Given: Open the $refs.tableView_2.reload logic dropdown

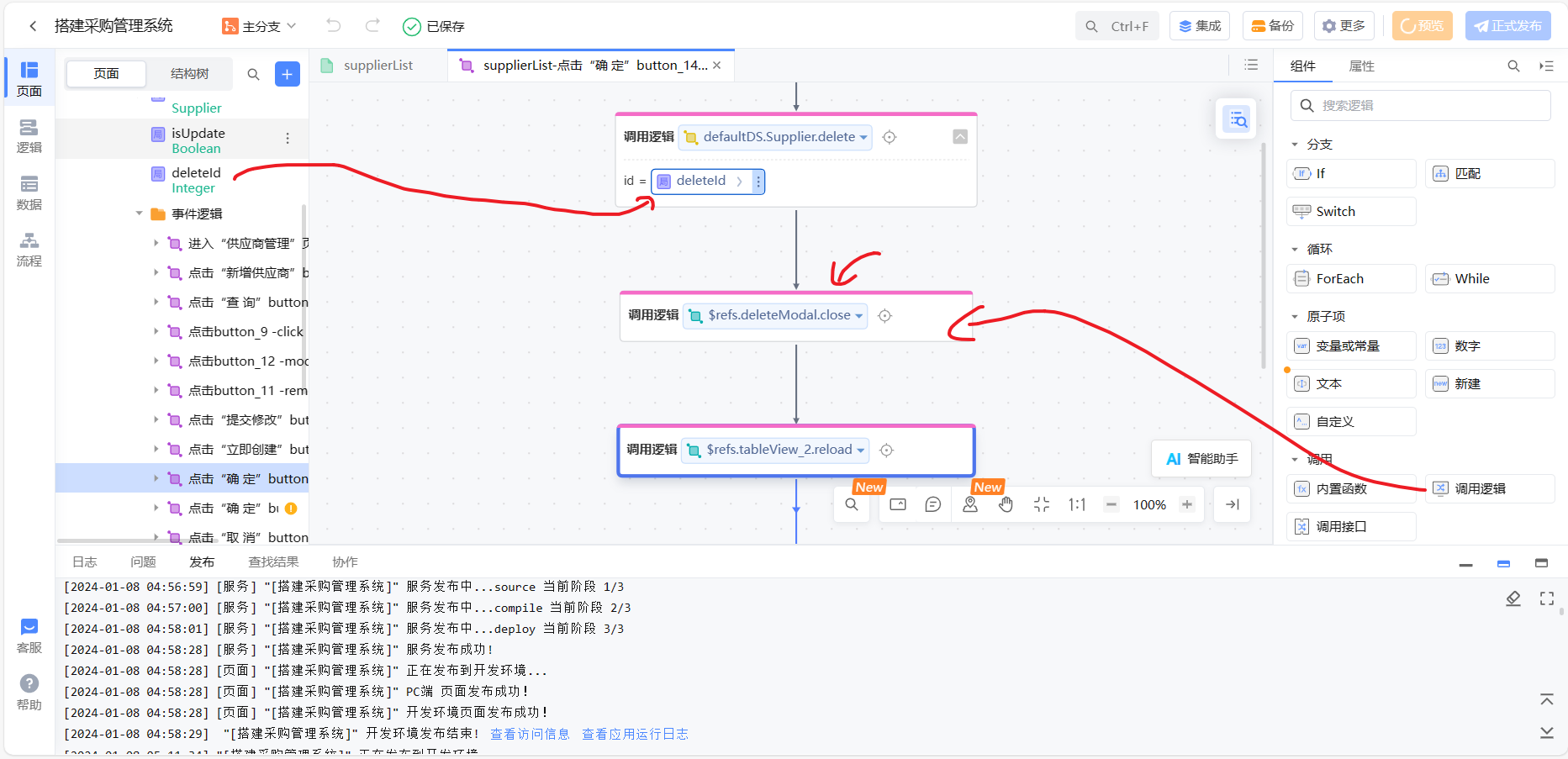Looking at the screenshot, I should [775, 451].
